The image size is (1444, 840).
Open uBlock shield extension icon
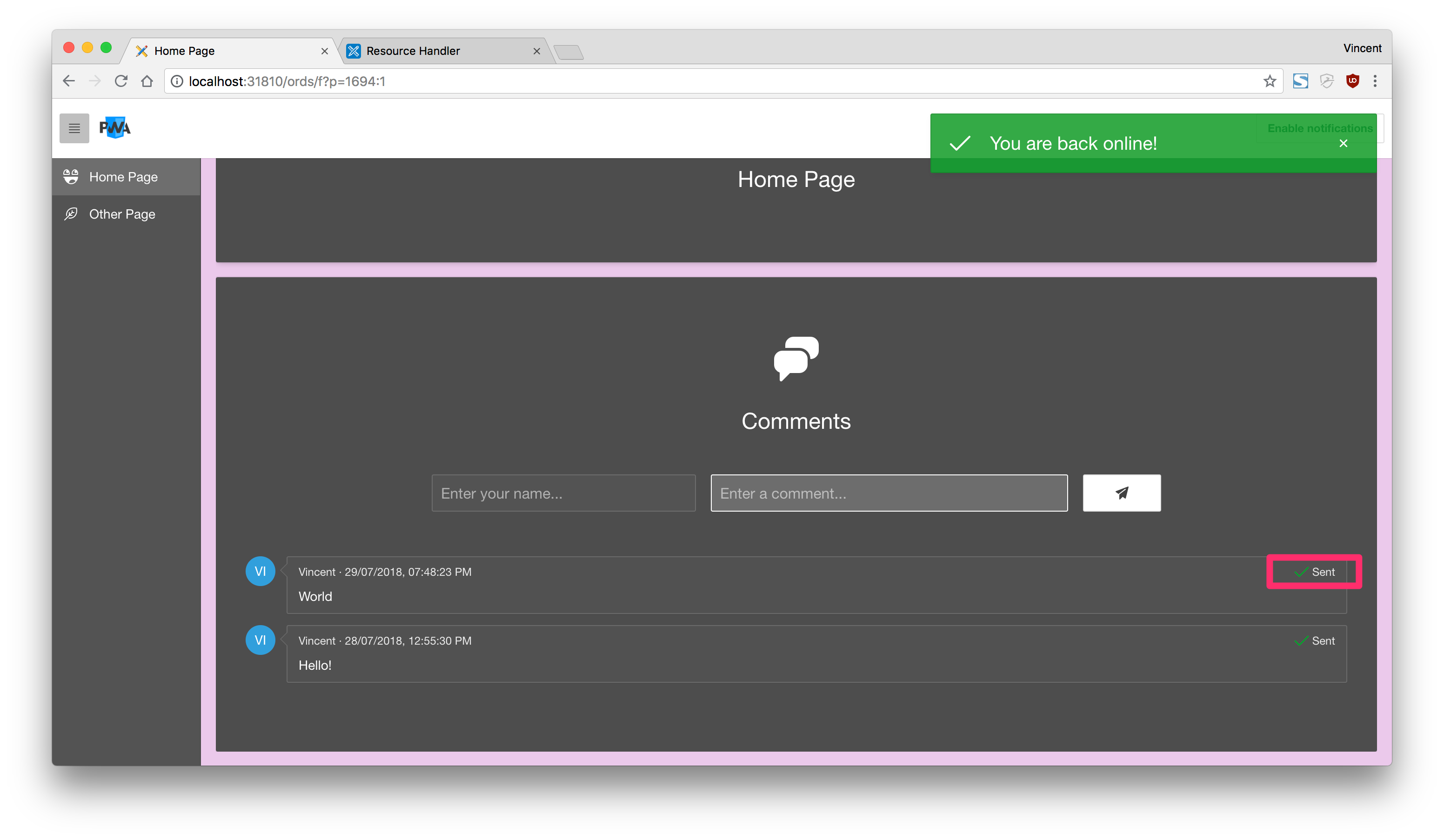click(1352, 81)
